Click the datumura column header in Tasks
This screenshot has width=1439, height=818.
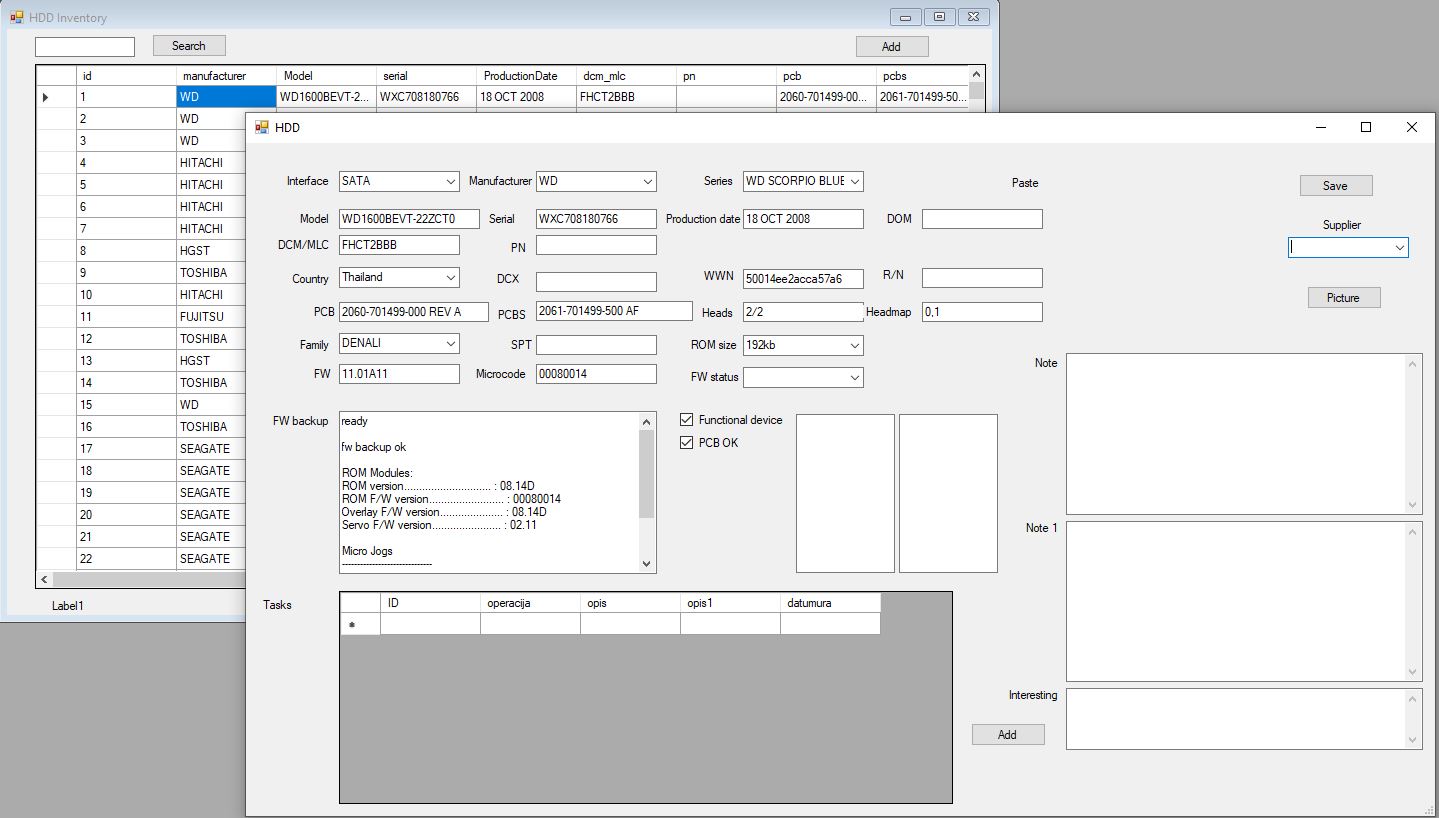pyautogui.click(x=830, y=603)
